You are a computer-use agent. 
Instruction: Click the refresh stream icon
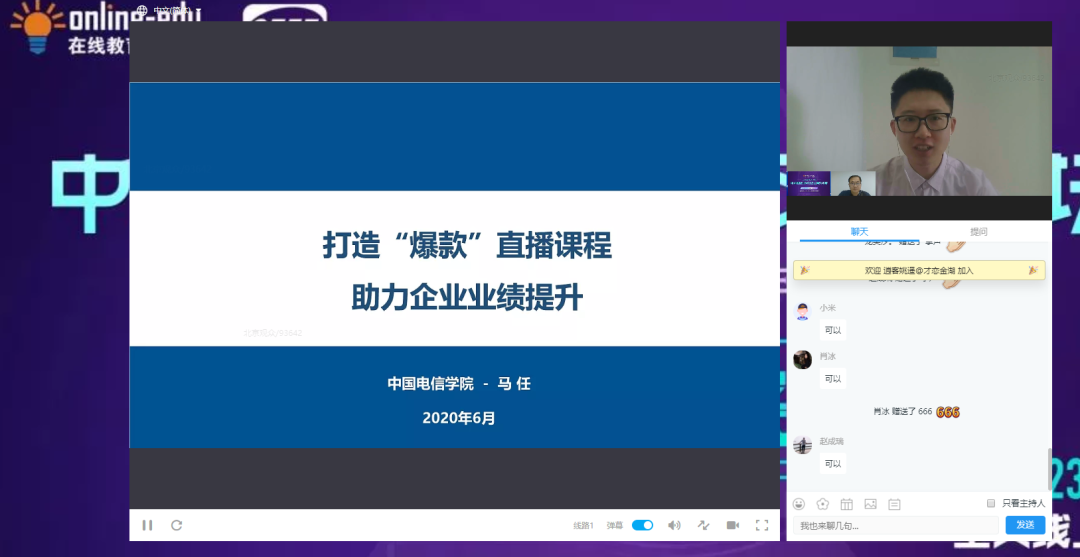point(177,525)
